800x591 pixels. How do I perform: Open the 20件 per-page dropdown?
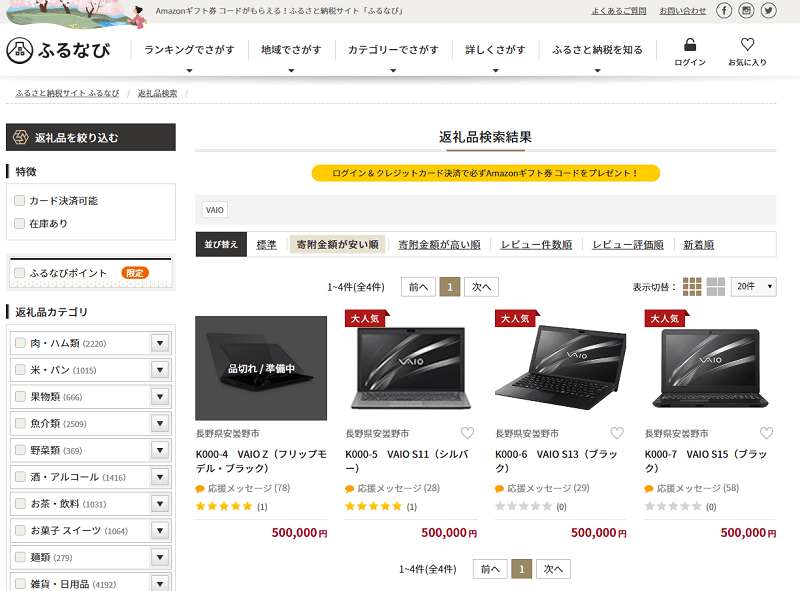tap(754, 287)
